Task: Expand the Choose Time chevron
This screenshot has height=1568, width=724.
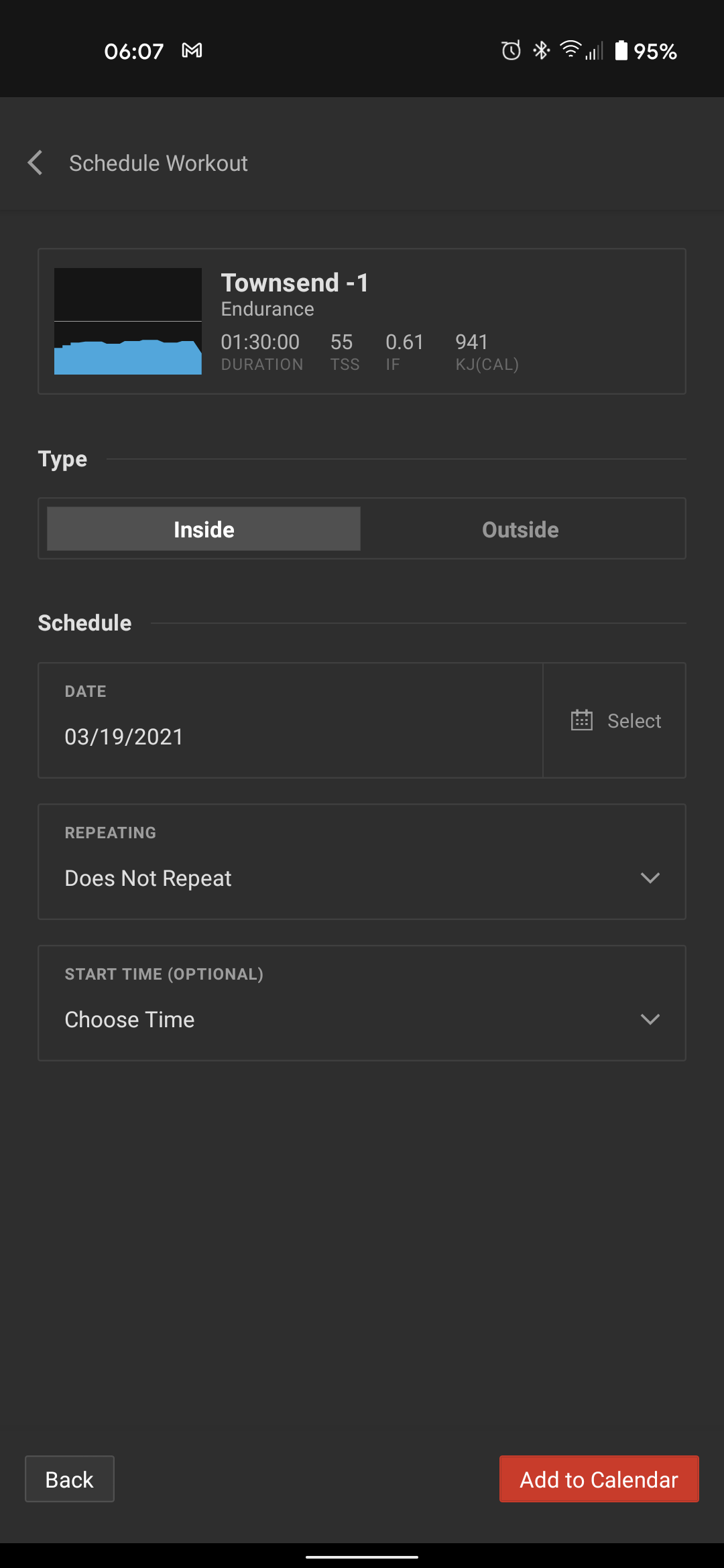Action: 650,1019
